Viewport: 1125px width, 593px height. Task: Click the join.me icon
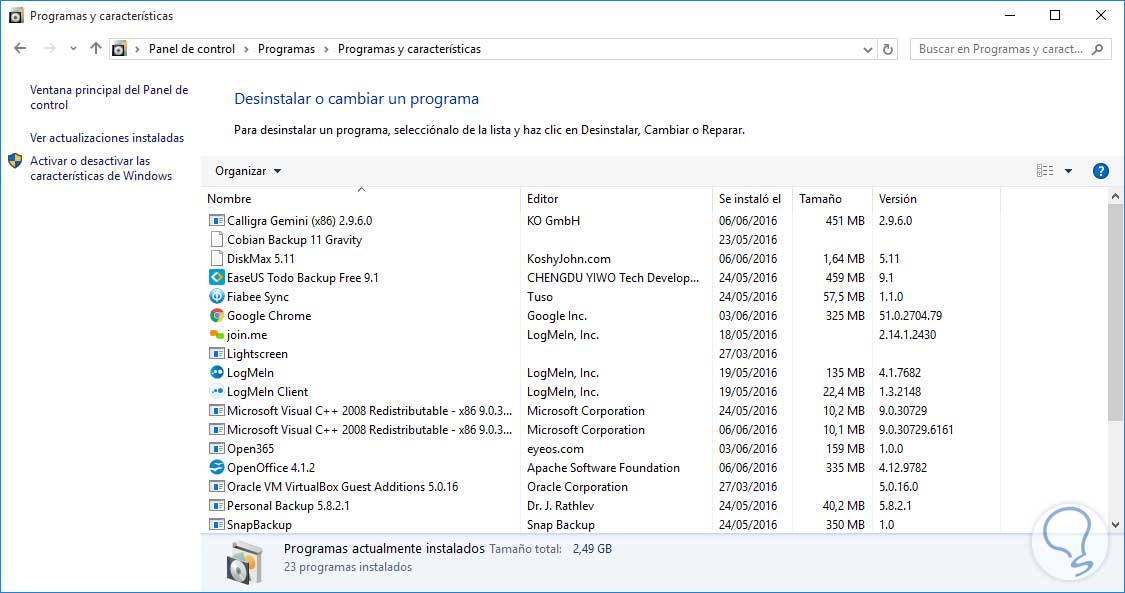(x=217, y=335)
